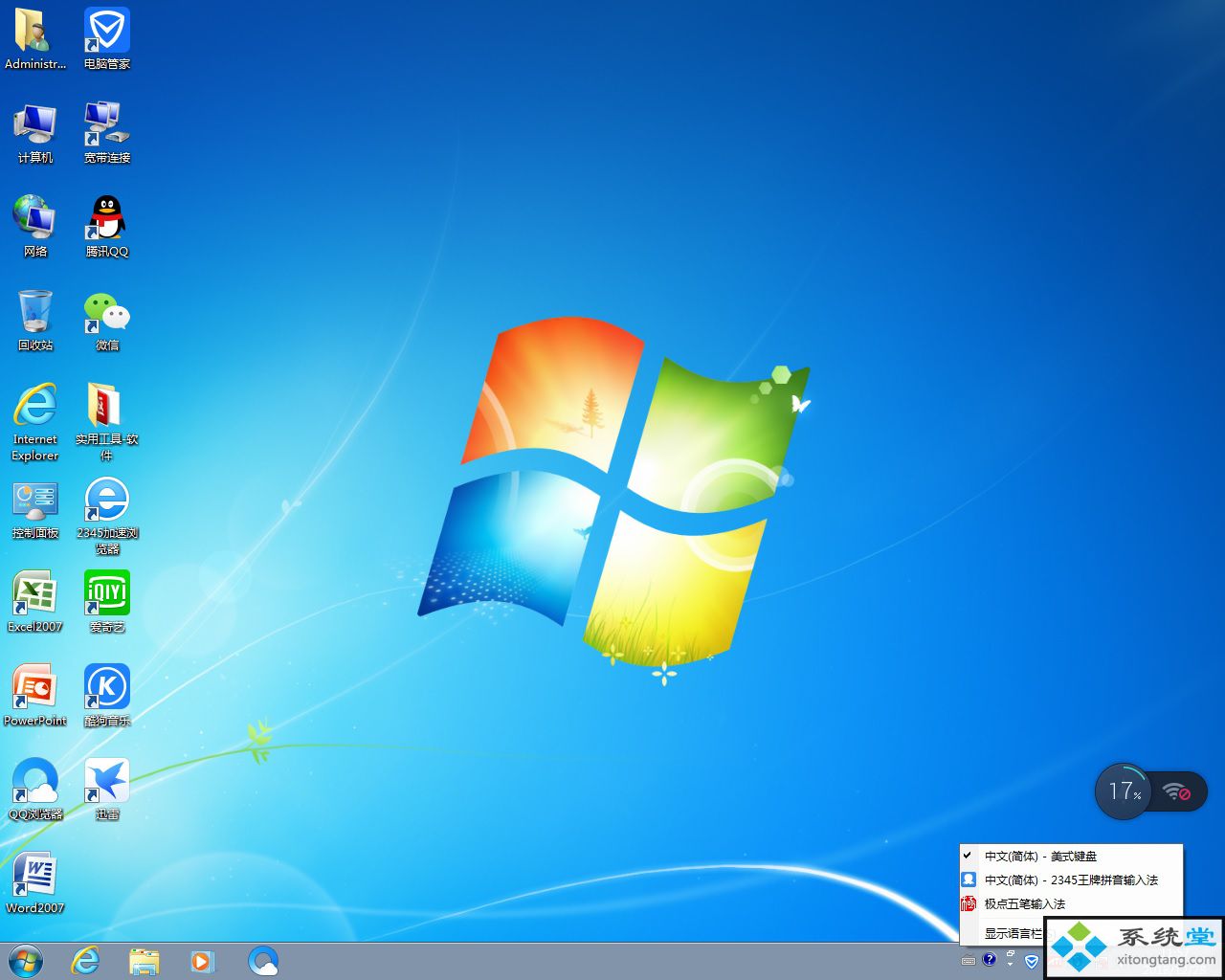Viewport: 1225px width, 980px height.
Task: Click the 迅雷 Thunder shortcut
Action: (x=107, y=790)
